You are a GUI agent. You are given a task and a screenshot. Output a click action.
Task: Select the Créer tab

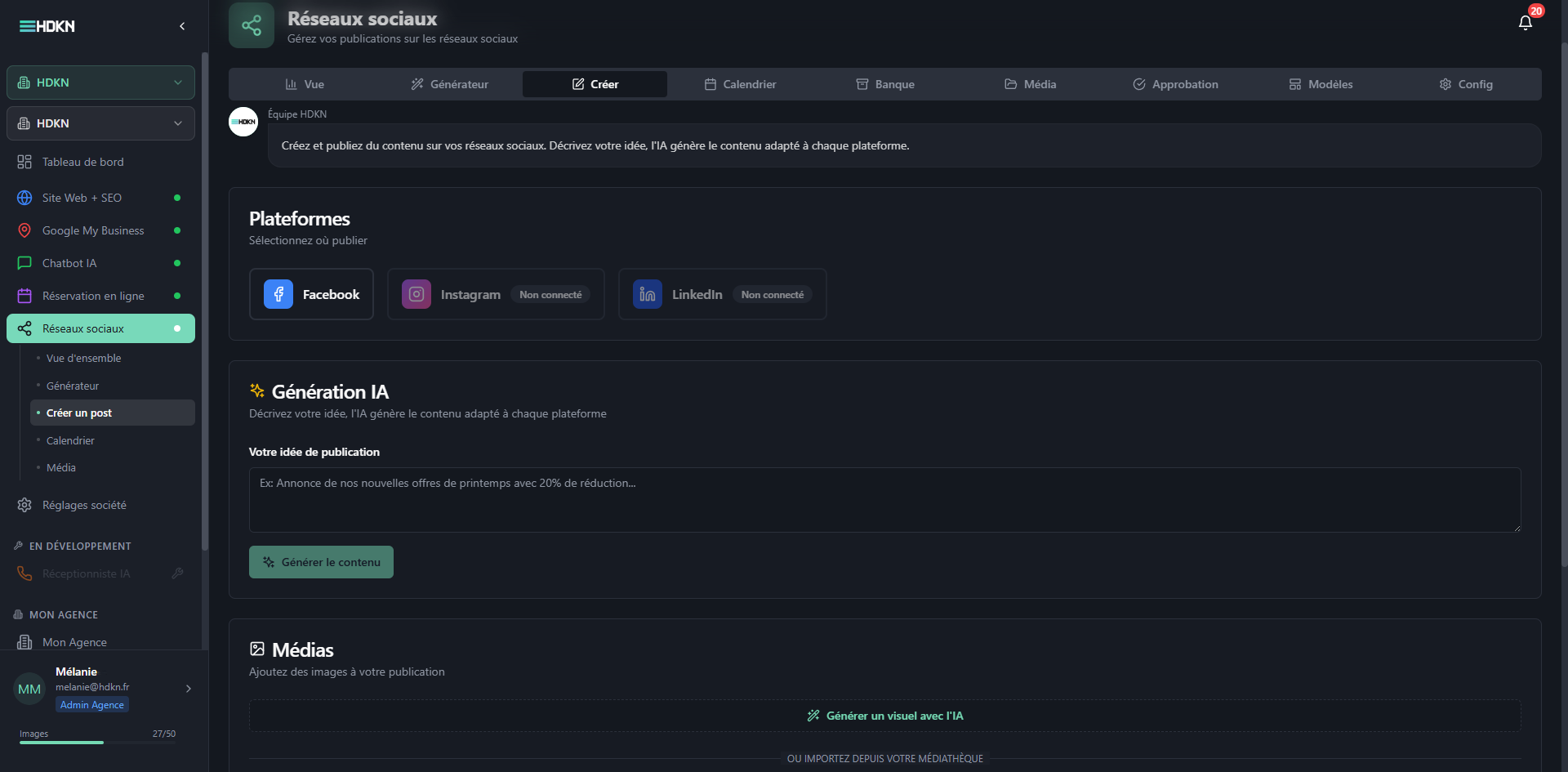click(595, 84)
